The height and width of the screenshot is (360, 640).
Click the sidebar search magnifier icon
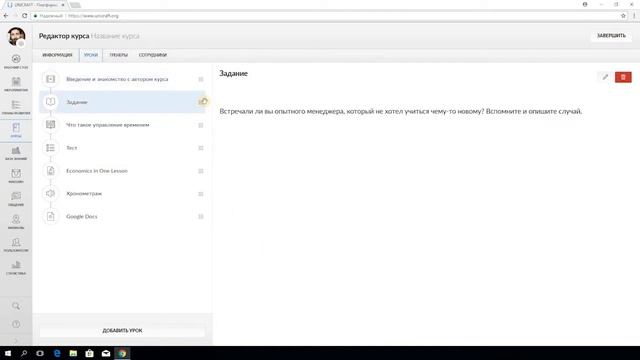16,306
